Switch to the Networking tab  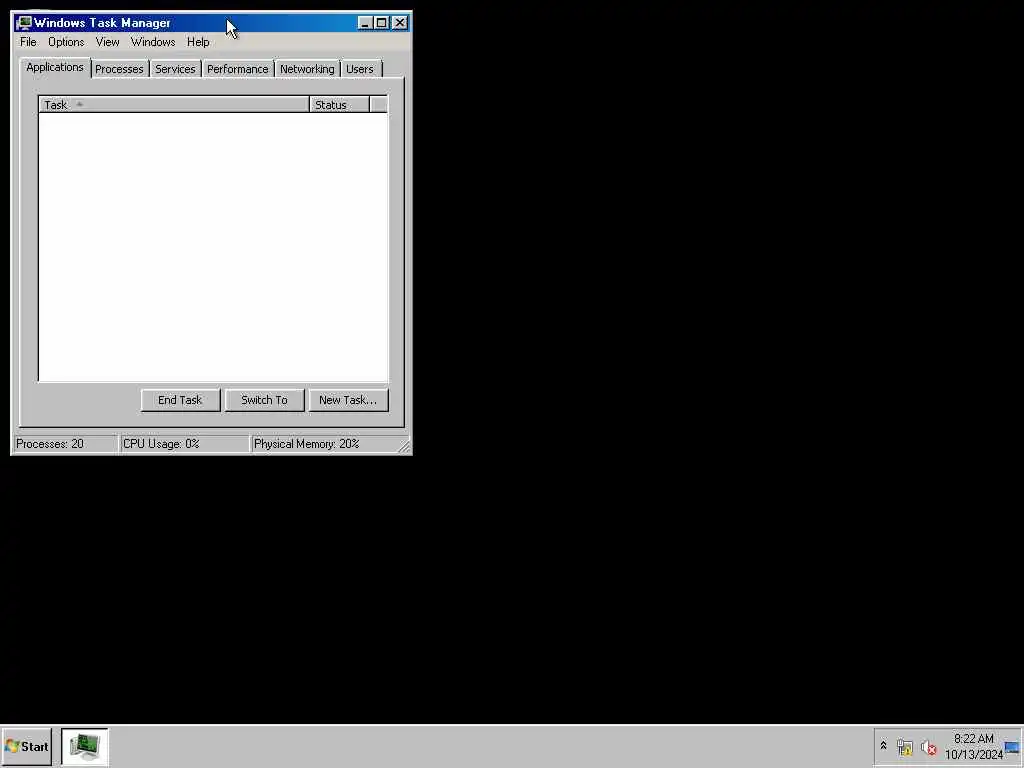pyautogui.click(x=307, y=69)
